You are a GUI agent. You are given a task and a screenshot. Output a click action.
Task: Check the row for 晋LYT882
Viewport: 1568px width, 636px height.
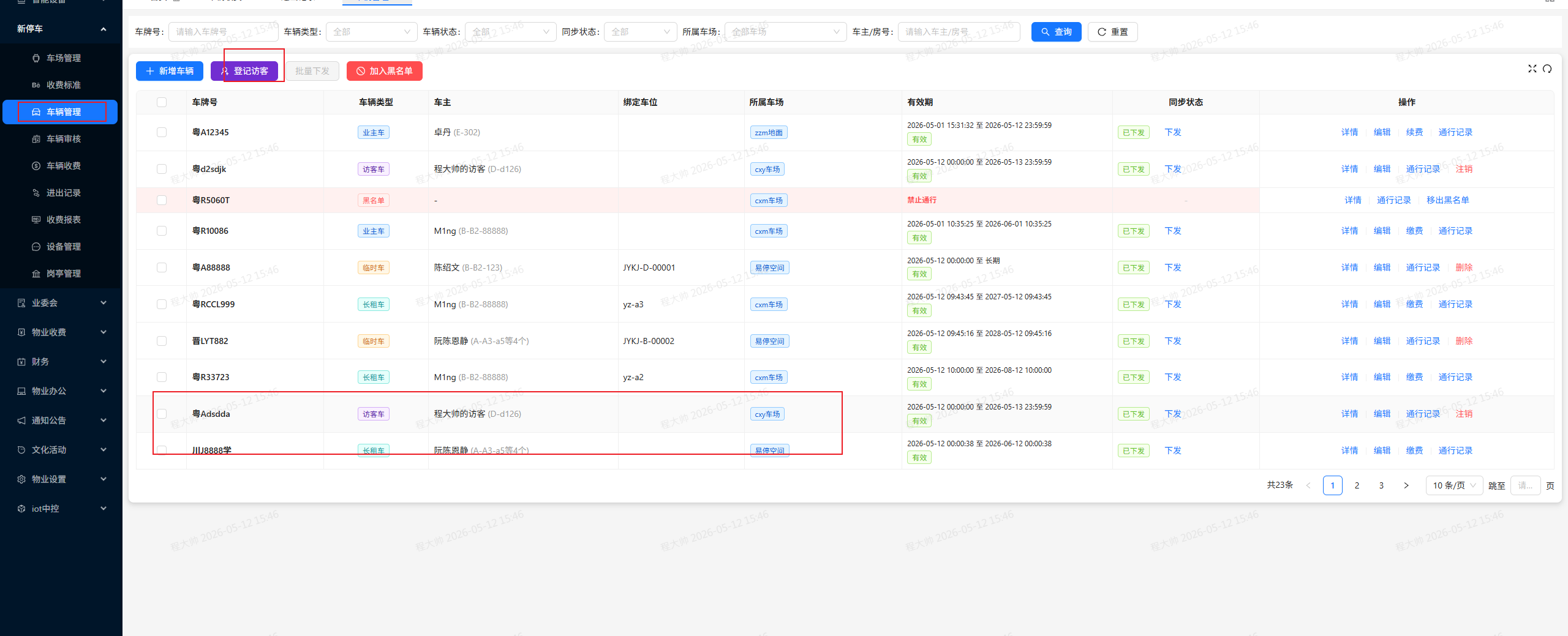(162, 341)
